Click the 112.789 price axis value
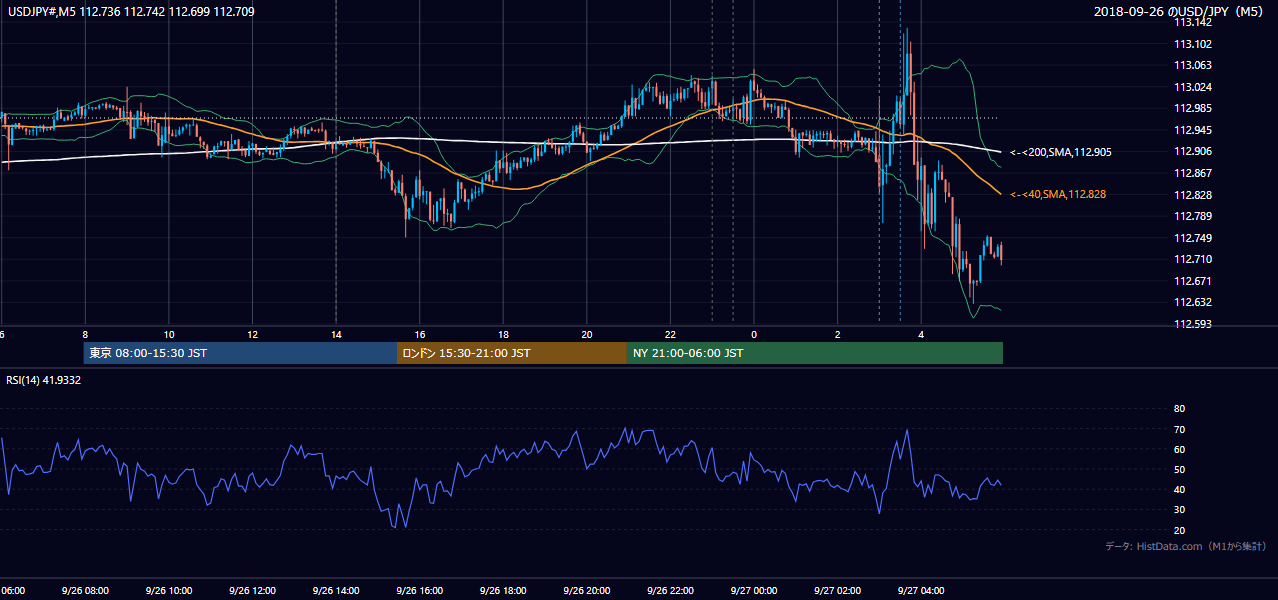The height and width of the screenshot is (600, 1278). click(x=1191, y=216)
